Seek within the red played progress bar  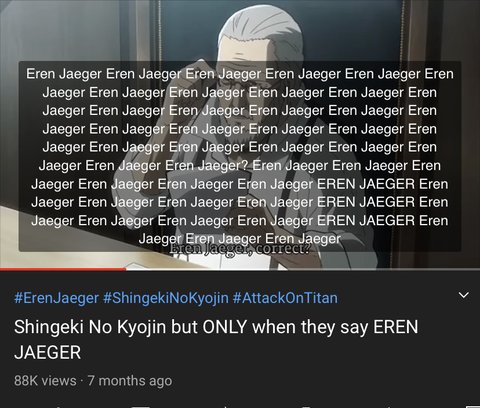pyautogui.click(x=63, y=269)
